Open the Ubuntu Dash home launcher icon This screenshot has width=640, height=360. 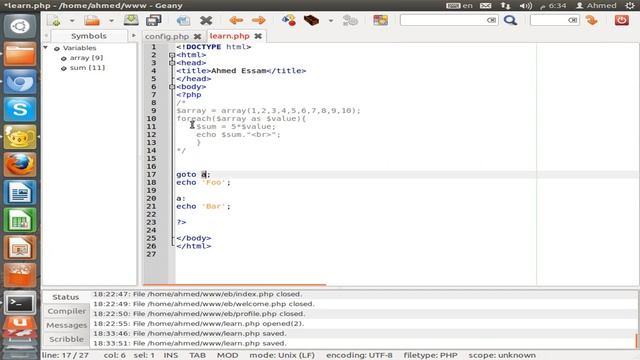coord(20,27)
